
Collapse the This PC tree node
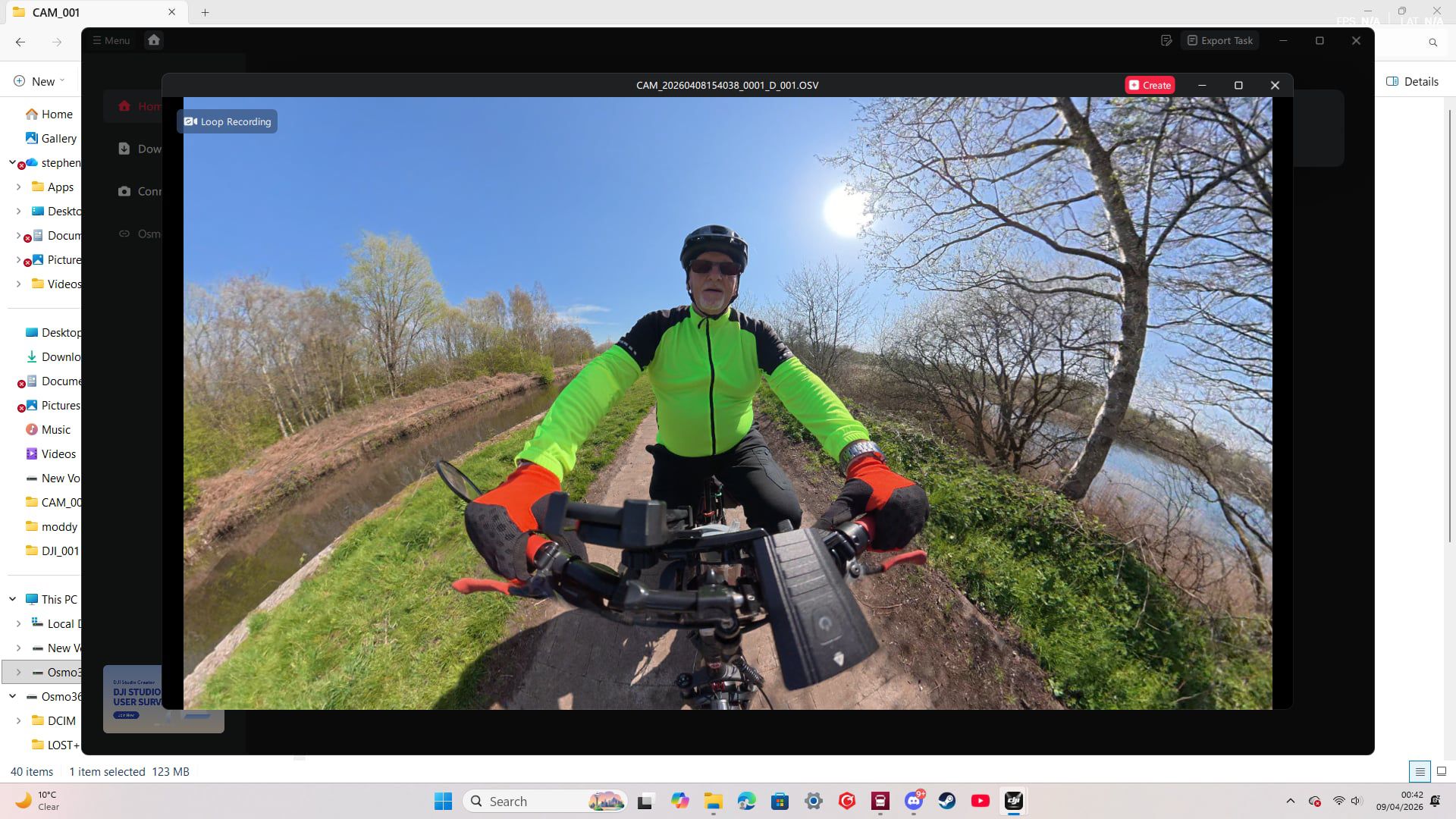click(13, 599)
